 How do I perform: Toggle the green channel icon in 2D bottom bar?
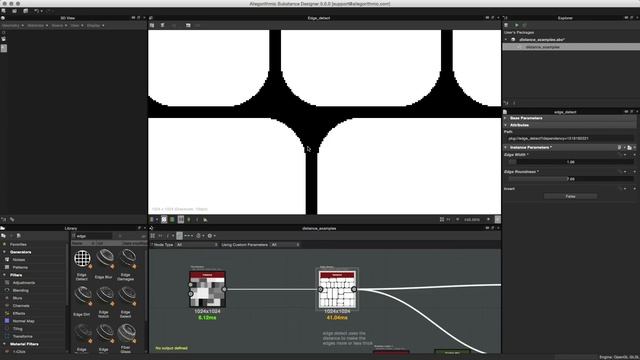(172, 220)
